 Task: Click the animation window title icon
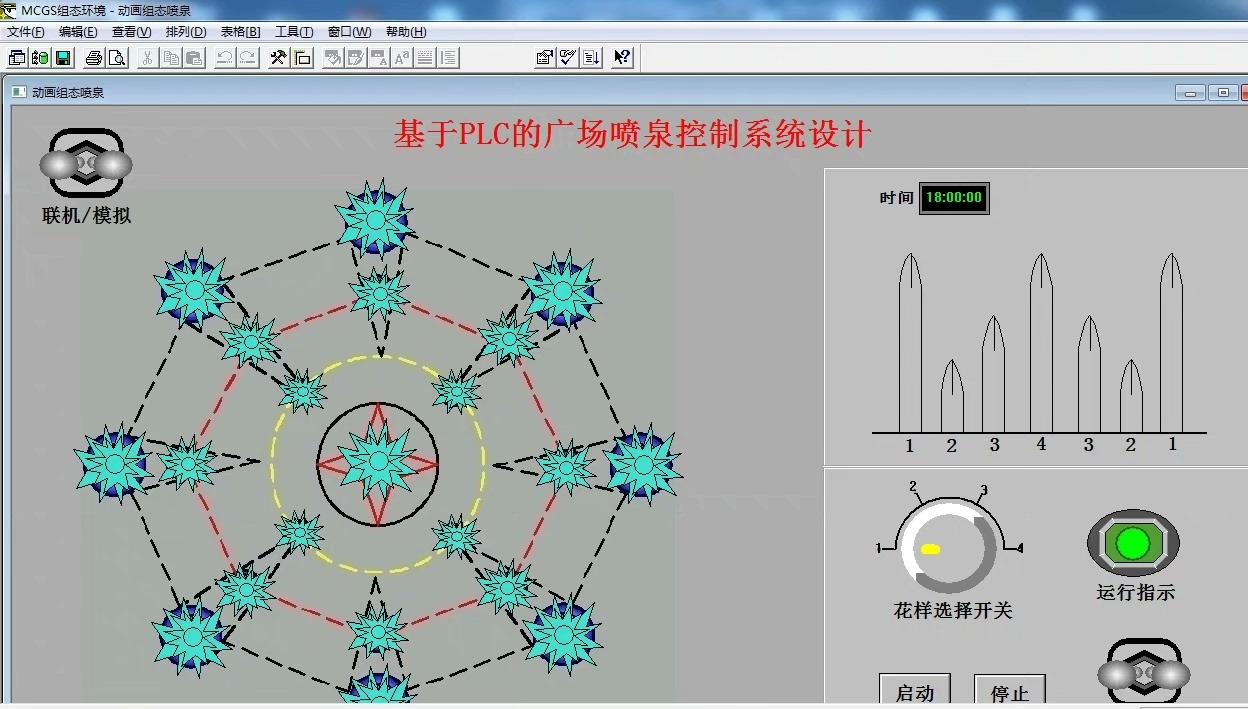18,92
